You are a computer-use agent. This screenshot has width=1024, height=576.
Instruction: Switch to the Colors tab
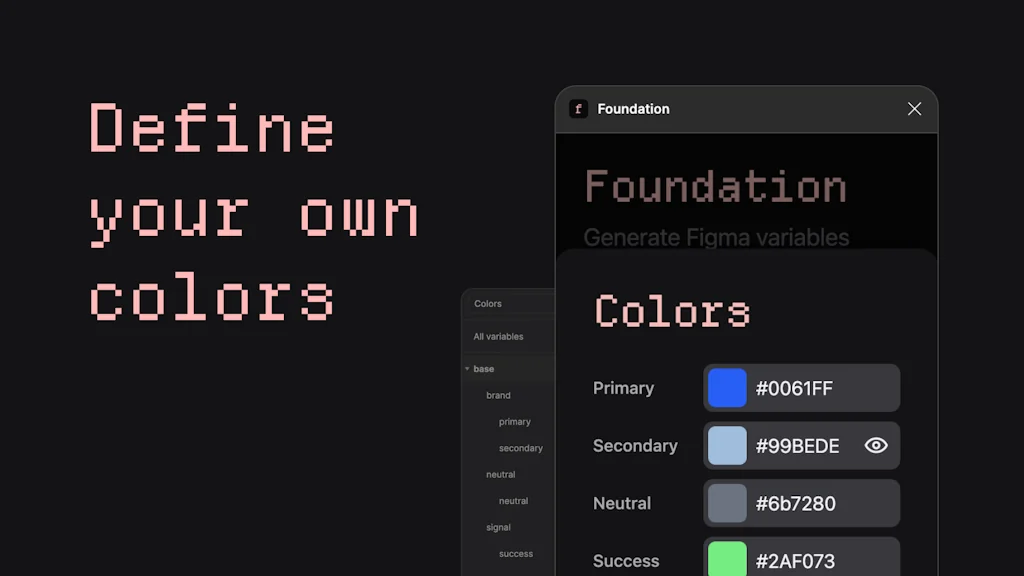point(488,303)
